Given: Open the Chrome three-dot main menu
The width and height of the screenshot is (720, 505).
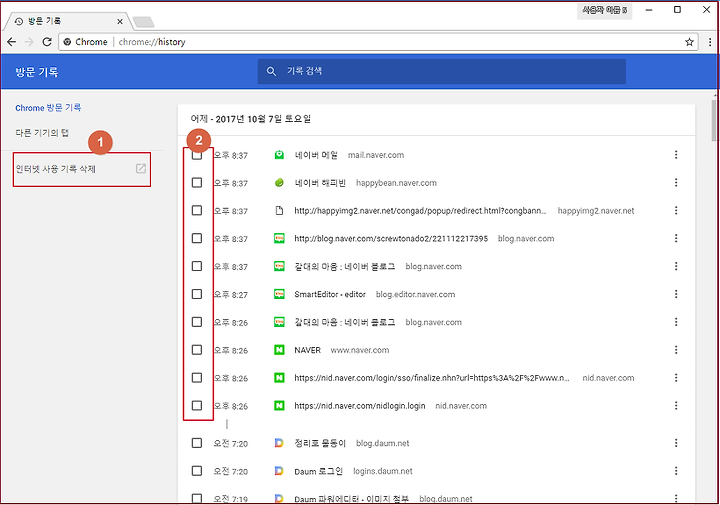Looking at the screenshot, I should pos(710,42).
